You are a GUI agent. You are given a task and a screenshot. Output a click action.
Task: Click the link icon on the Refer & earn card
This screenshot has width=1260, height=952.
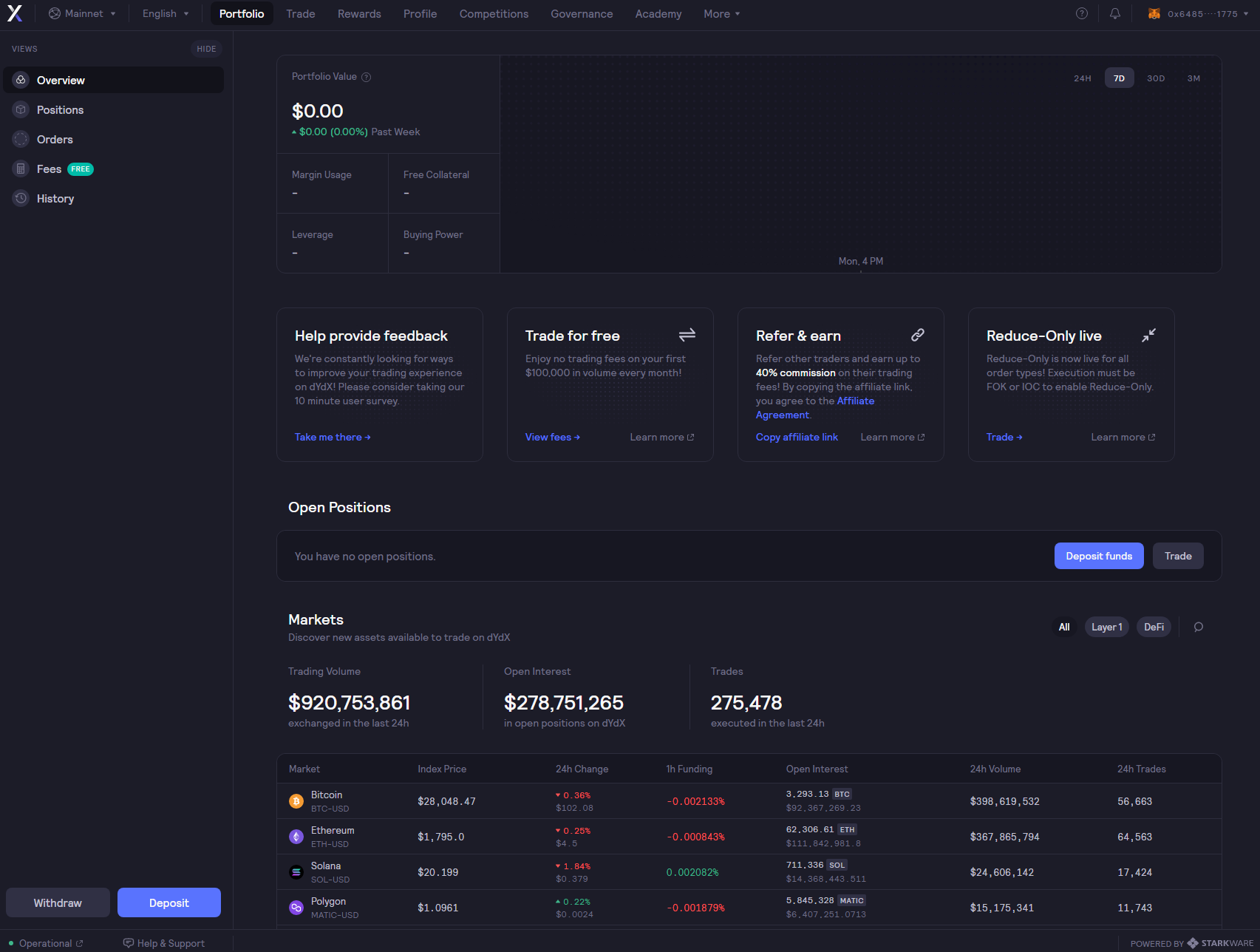click(917, 334)
